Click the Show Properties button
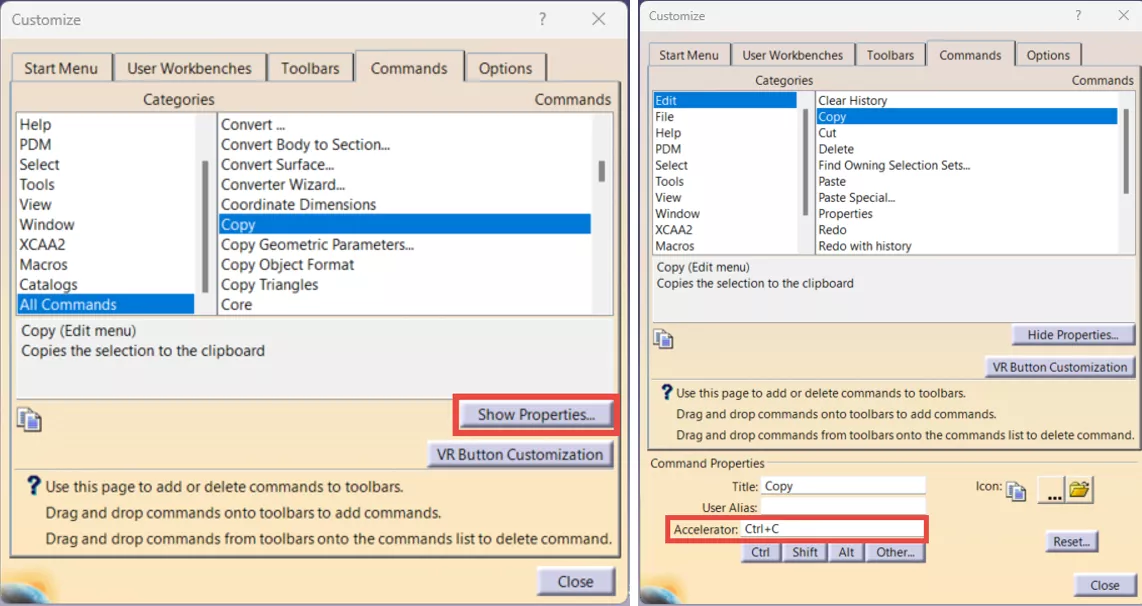Viewport: 1142px width, 606px height. point(536,412)
